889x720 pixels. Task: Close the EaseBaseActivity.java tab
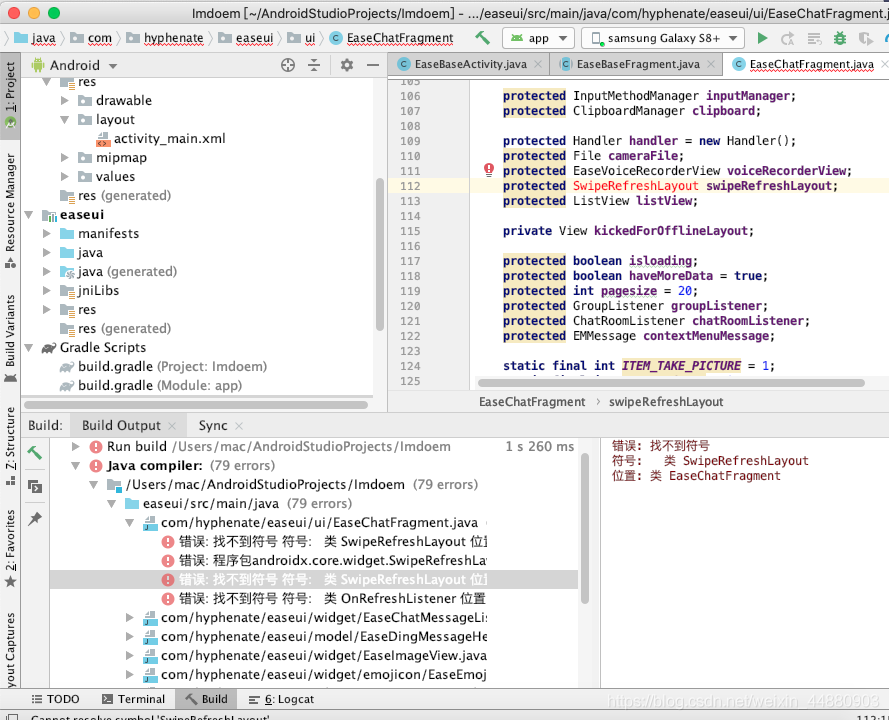click(538, 64)
